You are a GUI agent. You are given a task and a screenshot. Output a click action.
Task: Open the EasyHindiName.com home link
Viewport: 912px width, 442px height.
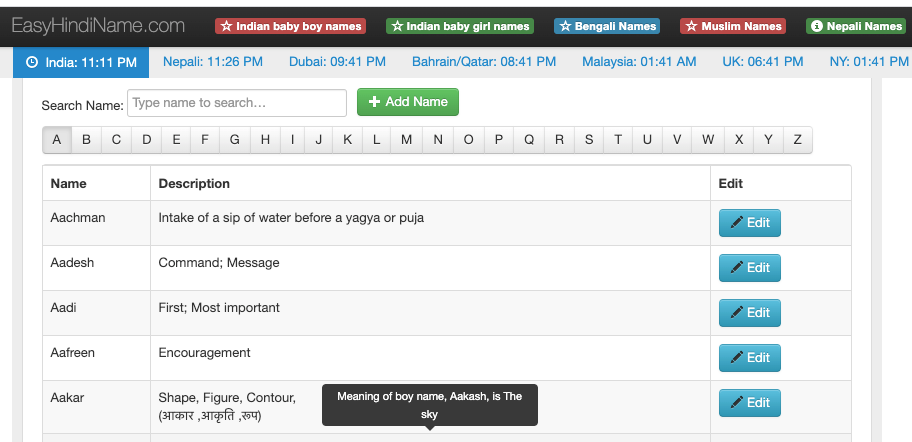tap(98, 26)
